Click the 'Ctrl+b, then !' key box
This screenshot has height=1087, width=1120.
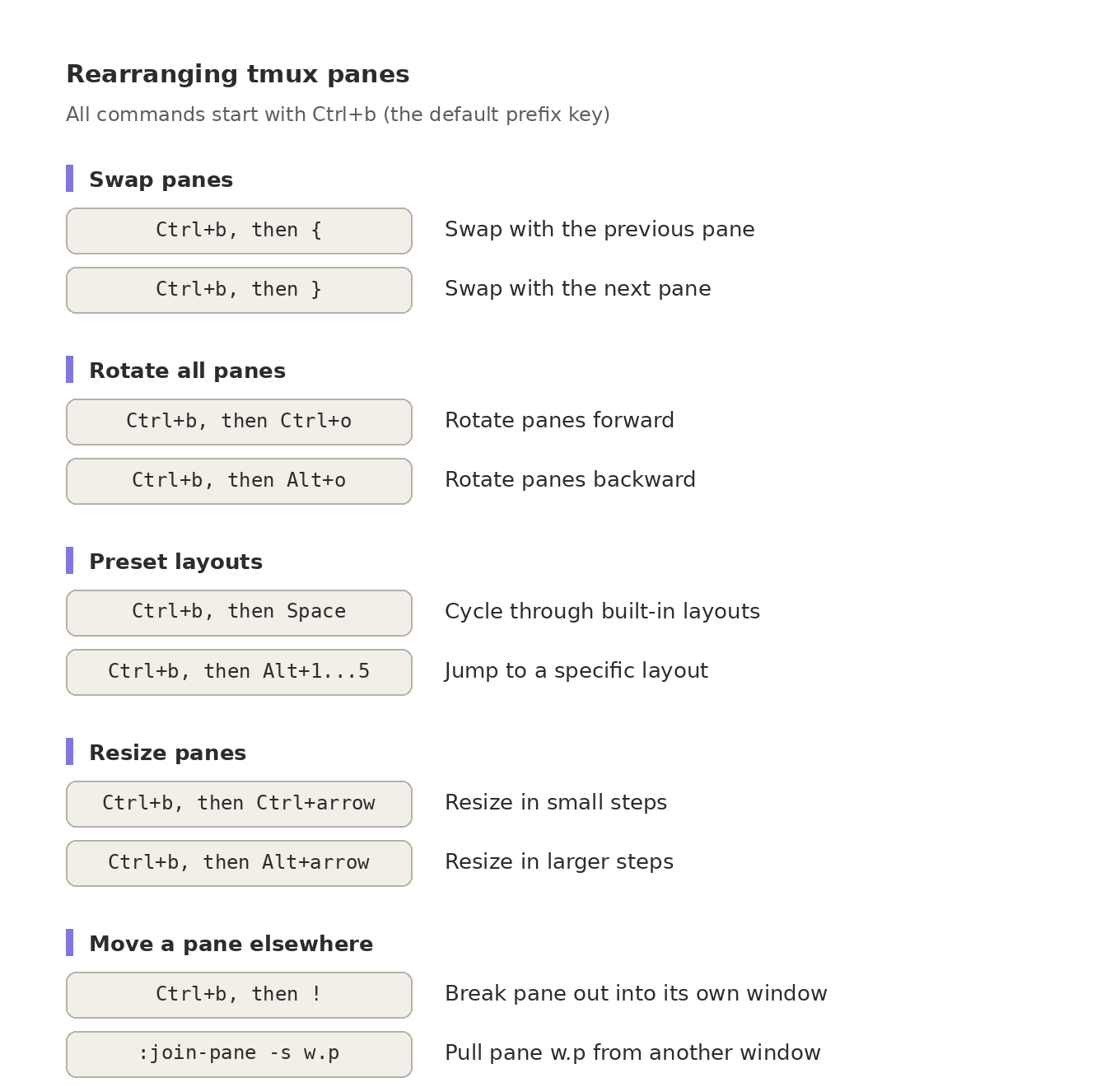(x=239, y=995)
